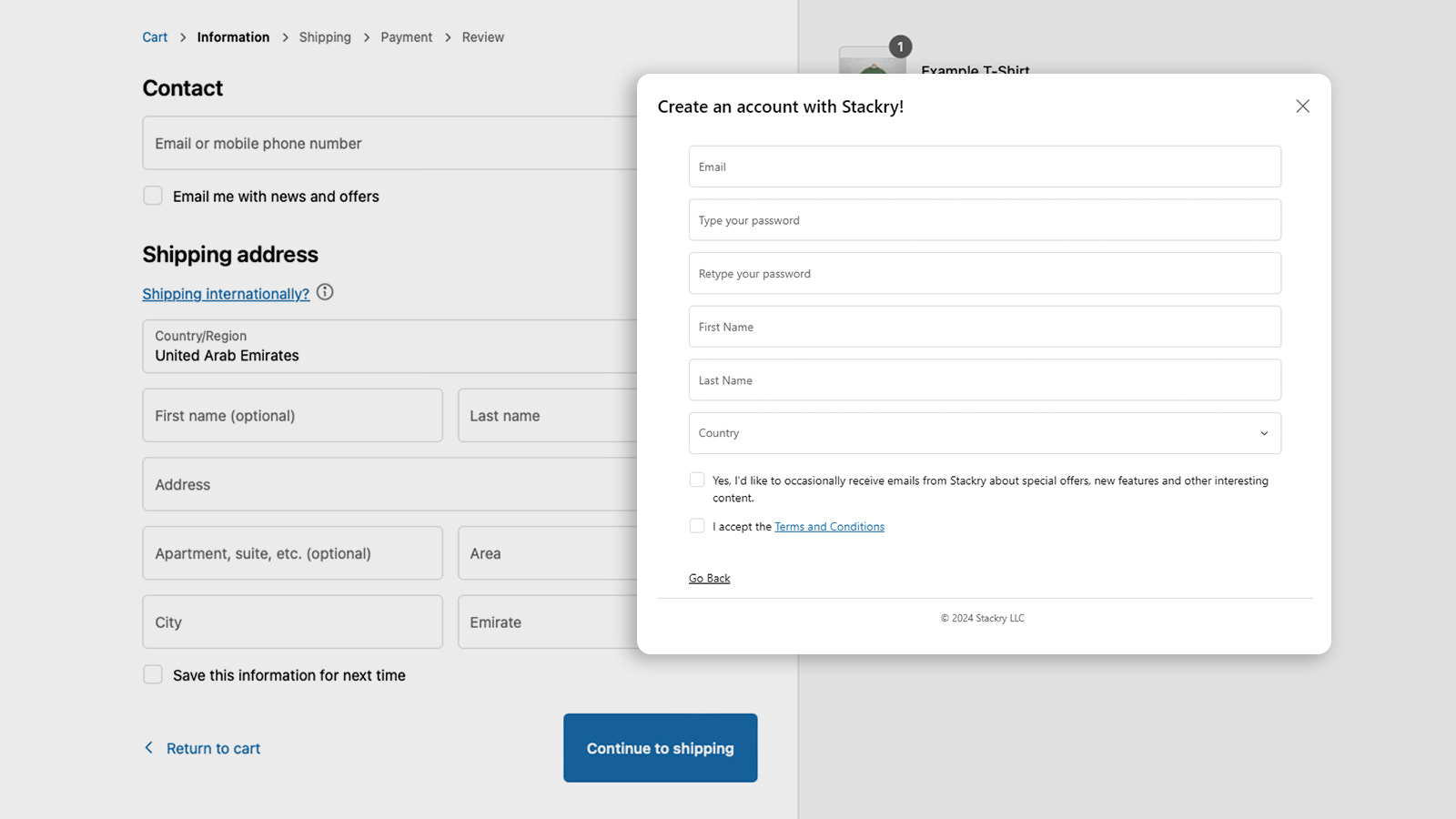The image size is (1456, 819).
Task: Click the © 2024 Stackry LLC text
Action: (983, 618)
